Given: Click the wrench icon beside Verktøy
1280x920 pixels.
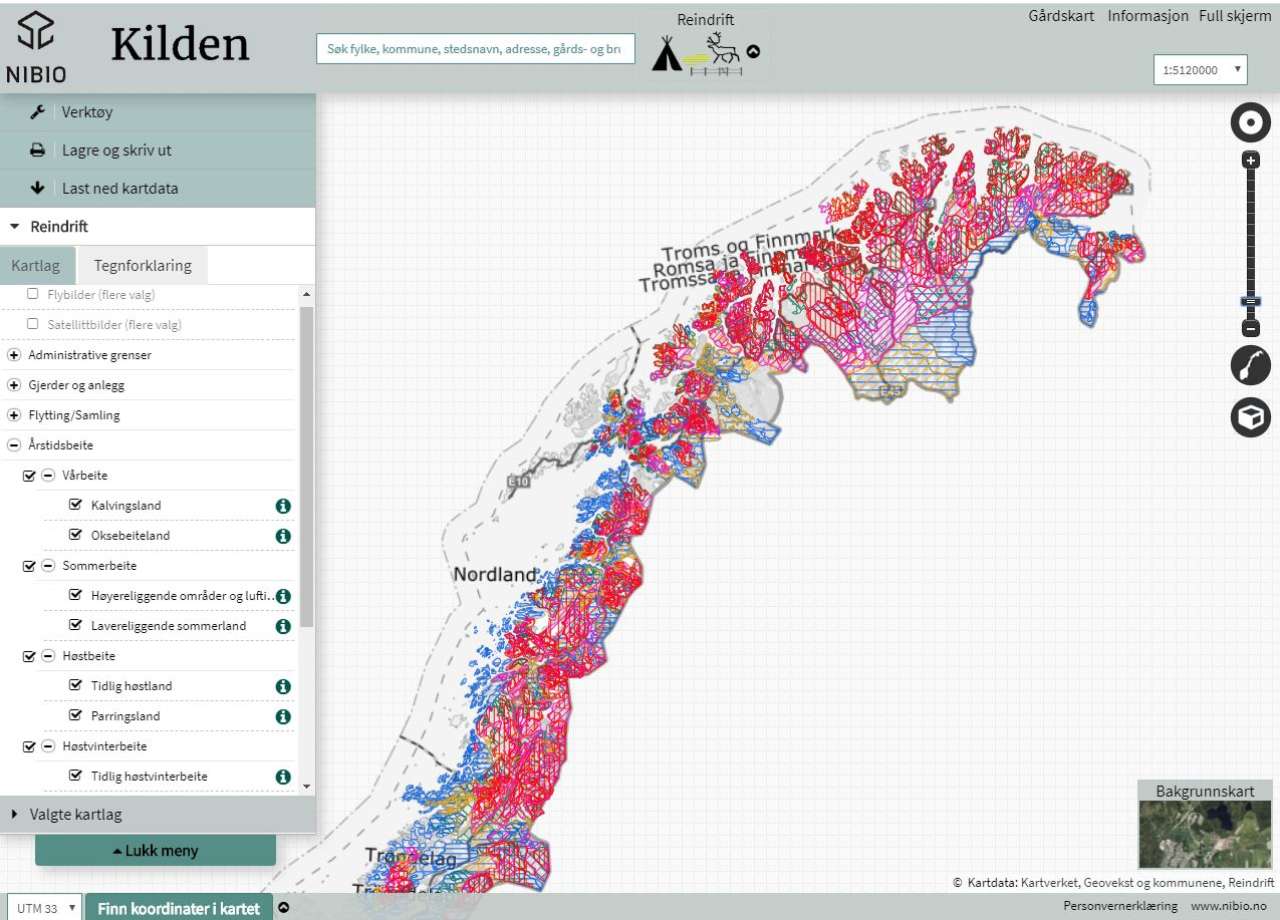Looking at the screenshot, I should pos(38,112).
